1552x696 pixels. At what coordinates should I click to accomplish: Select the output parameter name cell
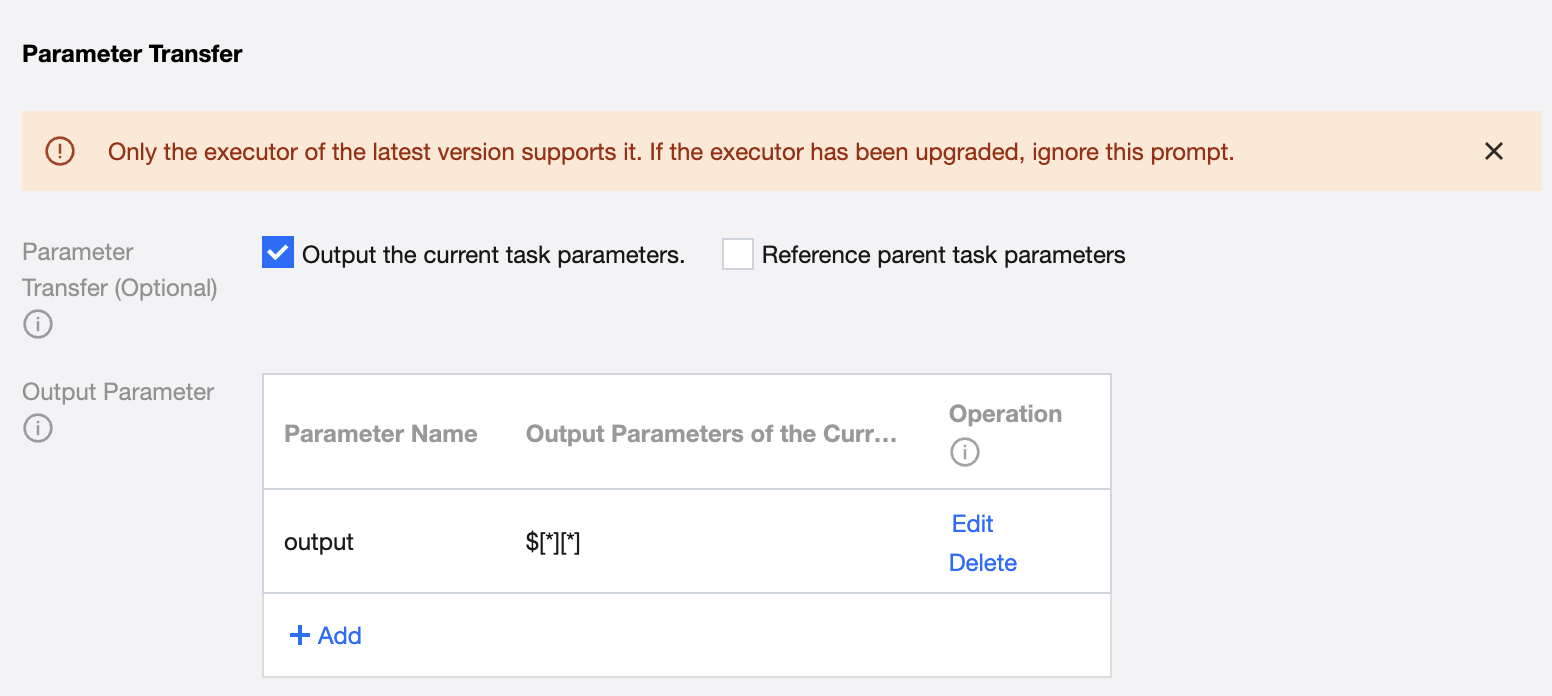pos(319,542)
